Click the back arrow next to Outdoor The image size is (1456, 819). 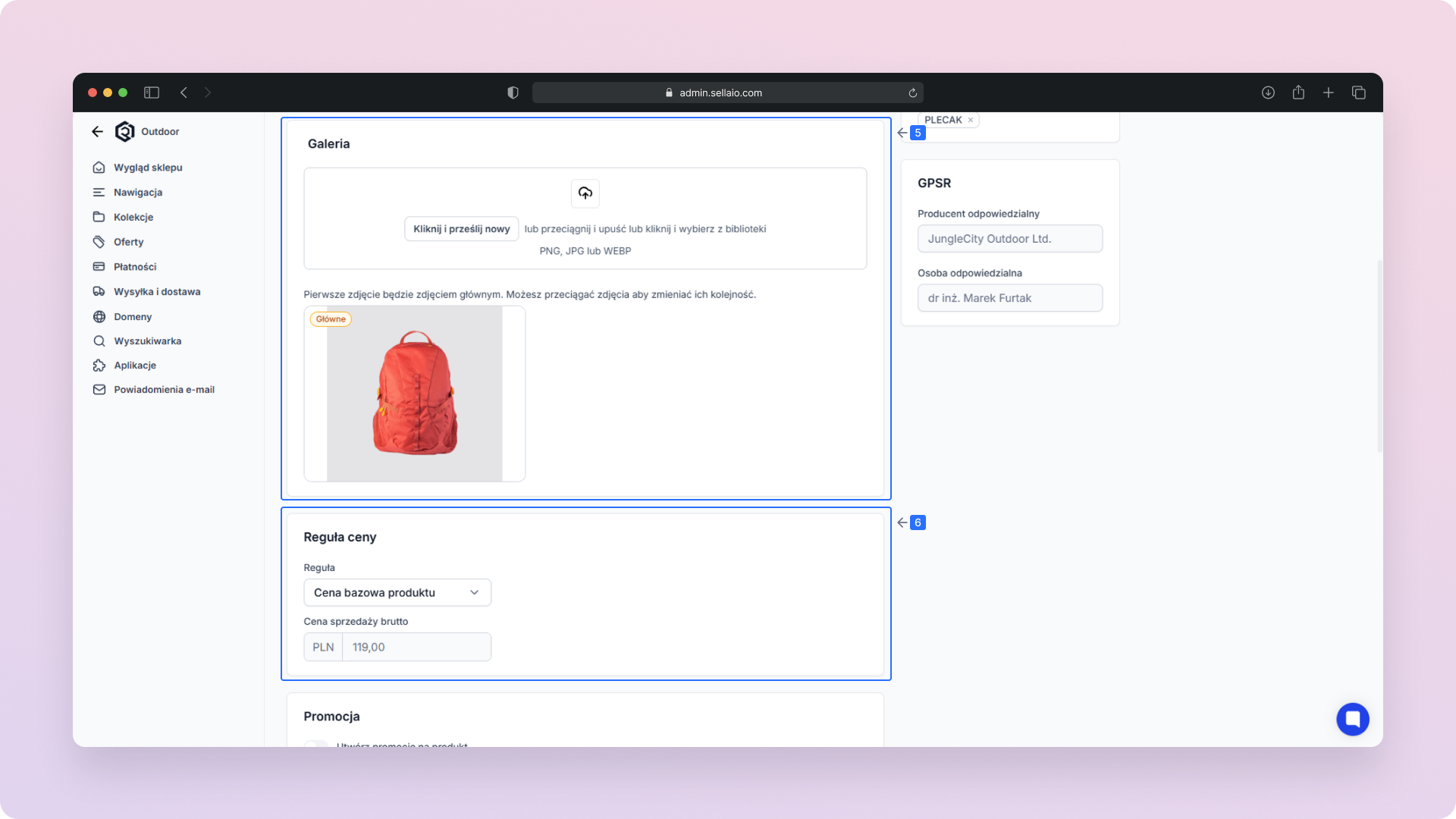(97, 132)
